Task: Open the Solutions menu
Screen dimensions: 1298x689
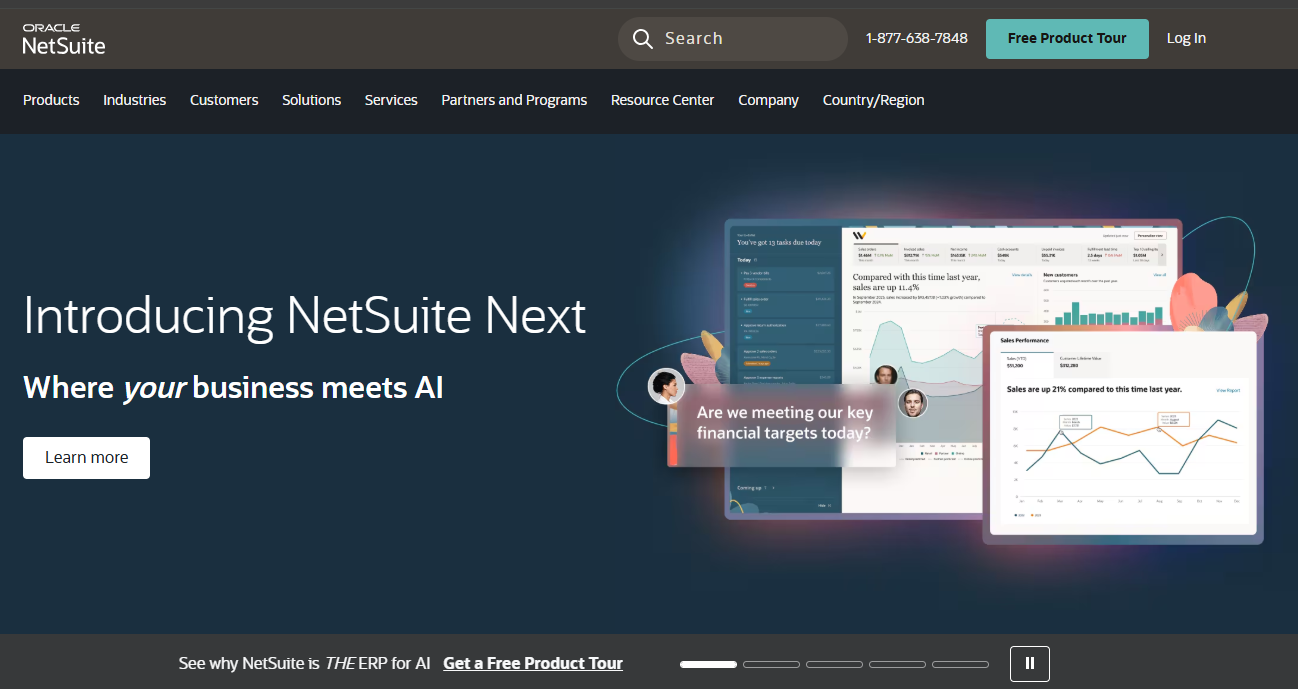Action: pyautogui.click(x=311, y=100)
